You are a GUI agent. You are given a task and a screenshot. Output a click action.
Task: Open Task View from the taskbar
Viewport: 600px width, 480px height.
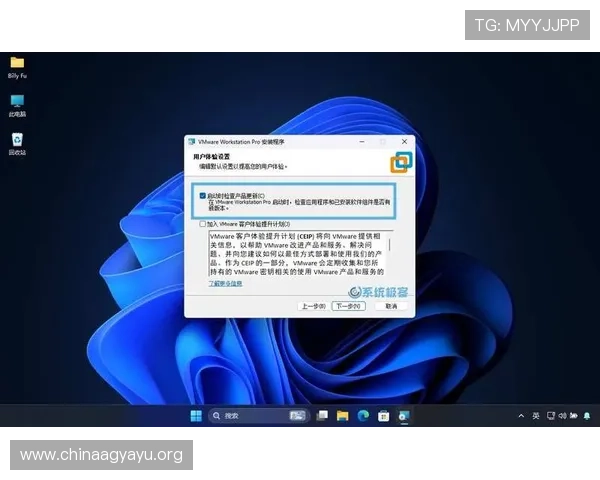coord(322,416)
